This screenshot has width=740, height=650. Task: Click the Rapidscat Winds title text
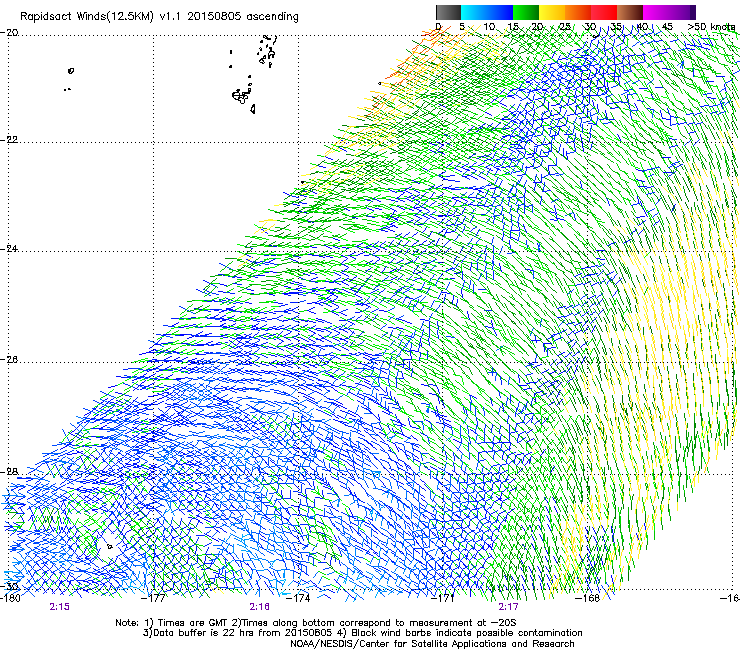coord(159,17)
